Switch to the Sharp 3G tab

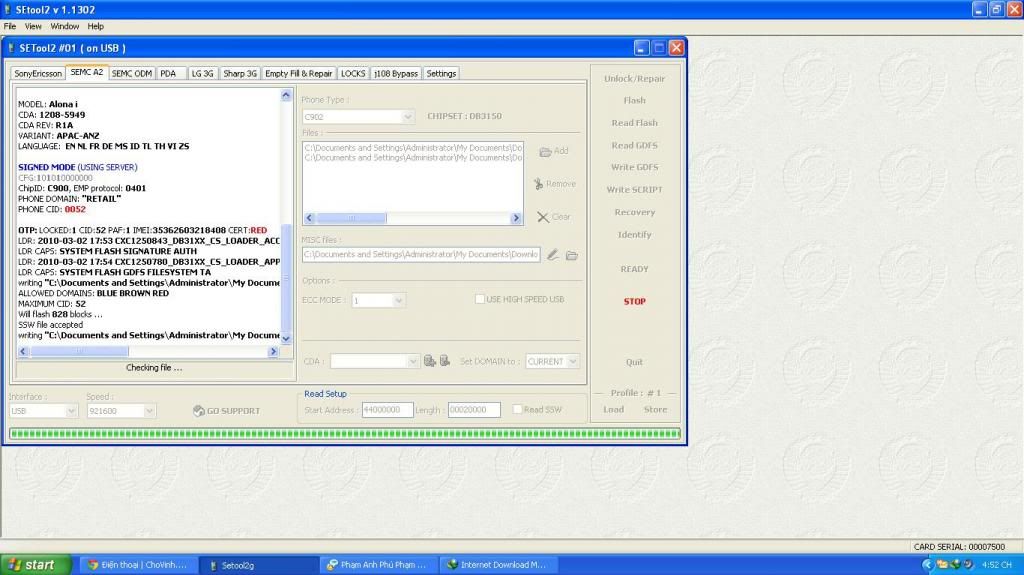[240, 74]
